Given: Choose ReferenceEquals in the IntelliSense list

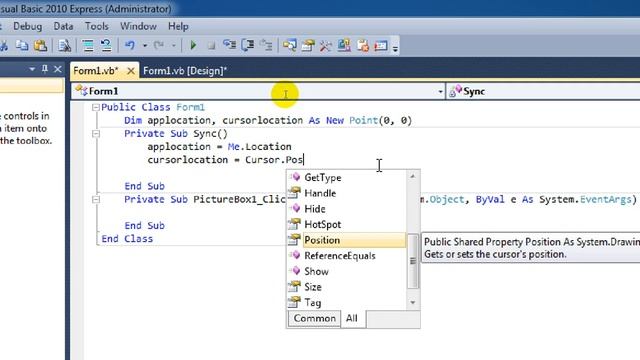Looking at the screenshot, I should coord(347,256).
